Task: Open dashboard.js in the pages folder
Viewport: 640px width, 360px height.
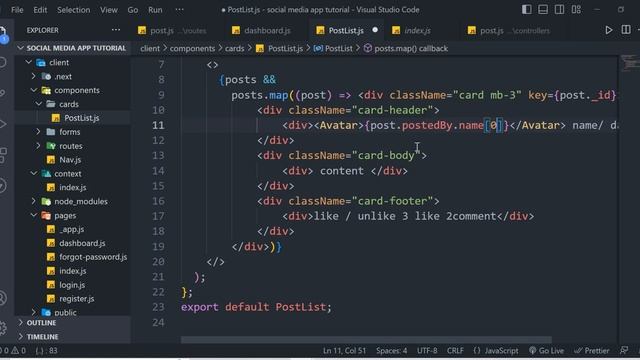Action: (73, 243)
